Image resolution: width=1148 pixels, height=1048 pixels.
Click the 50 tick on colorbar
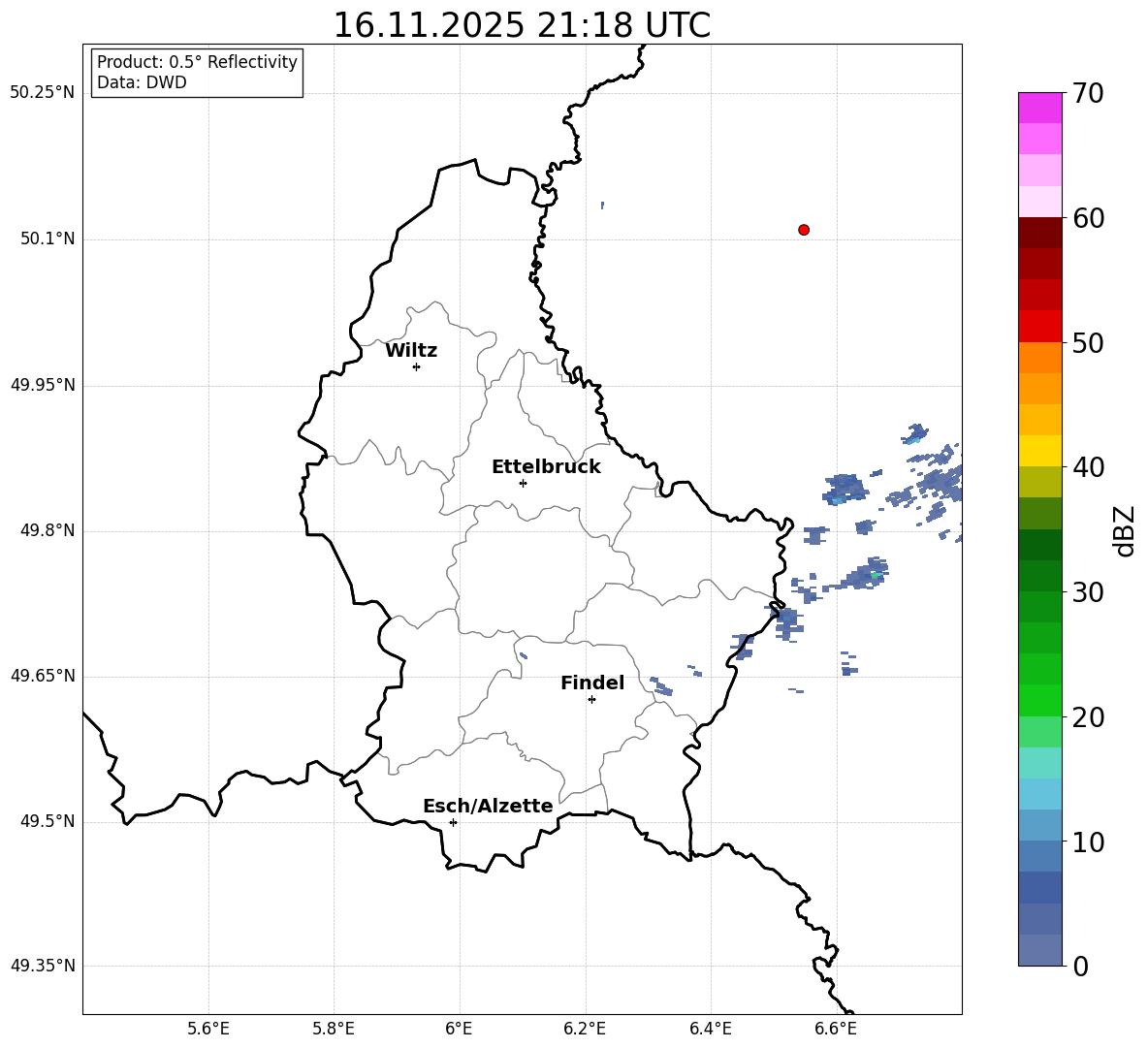[x=1088, y=343]
